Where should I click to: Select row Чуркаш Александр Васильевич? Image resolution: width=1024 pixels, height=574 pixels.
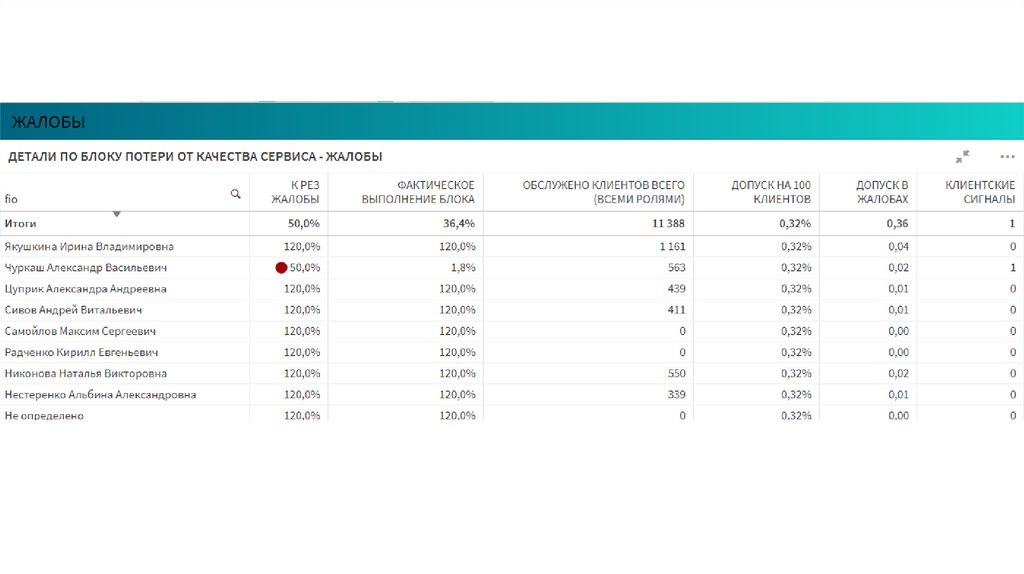click(x=85, y=268)
